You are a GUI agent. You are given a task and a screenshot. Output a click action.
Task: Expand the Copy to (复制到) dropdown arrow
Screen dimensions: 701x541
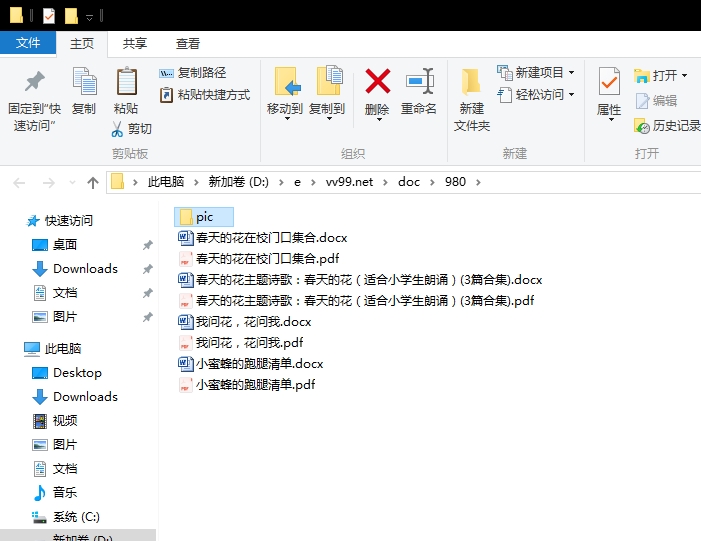click(x=329, y=119)
